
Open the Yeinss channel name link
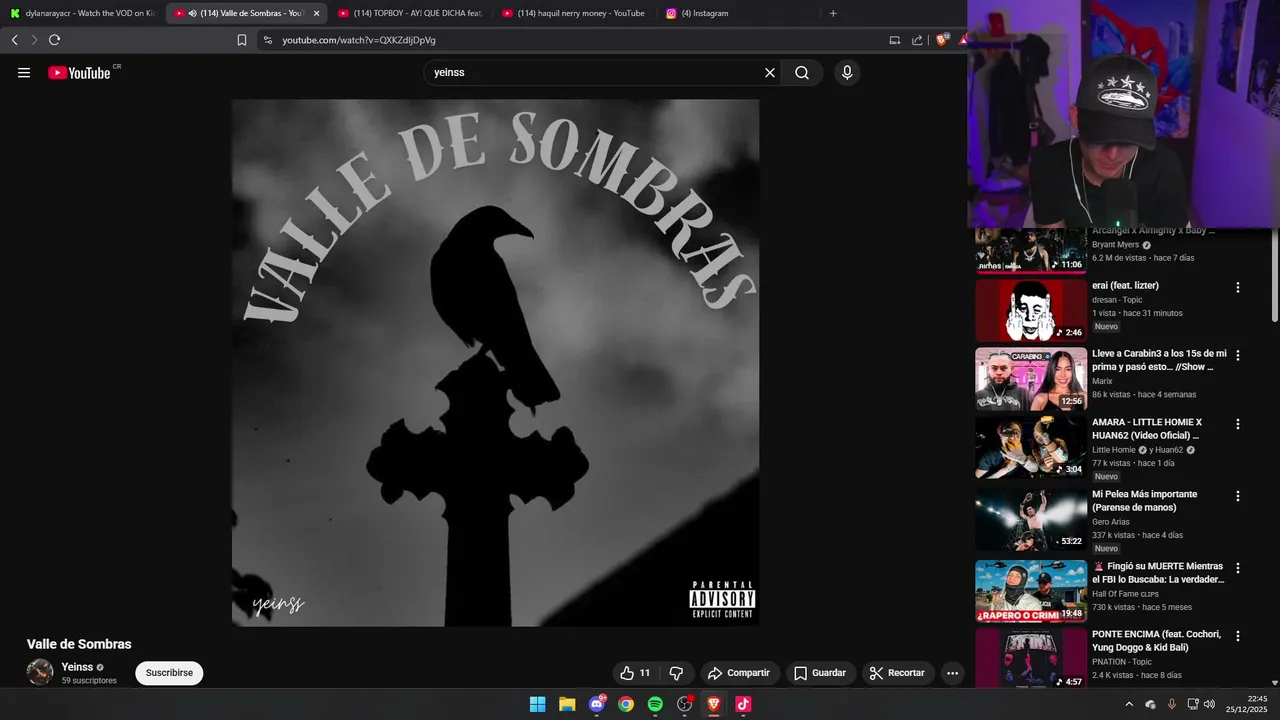pos(77,667)
